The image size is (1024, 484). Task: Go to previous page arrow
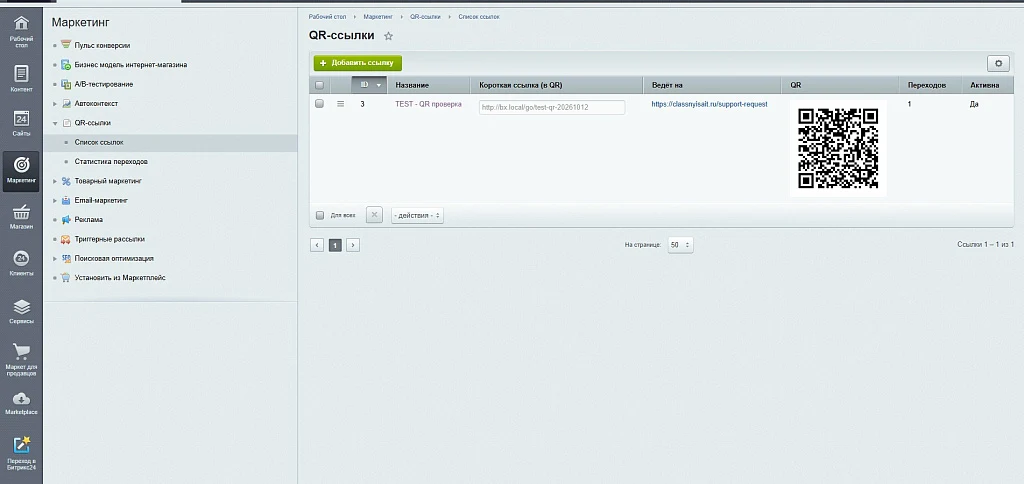[x=317, y=246]
